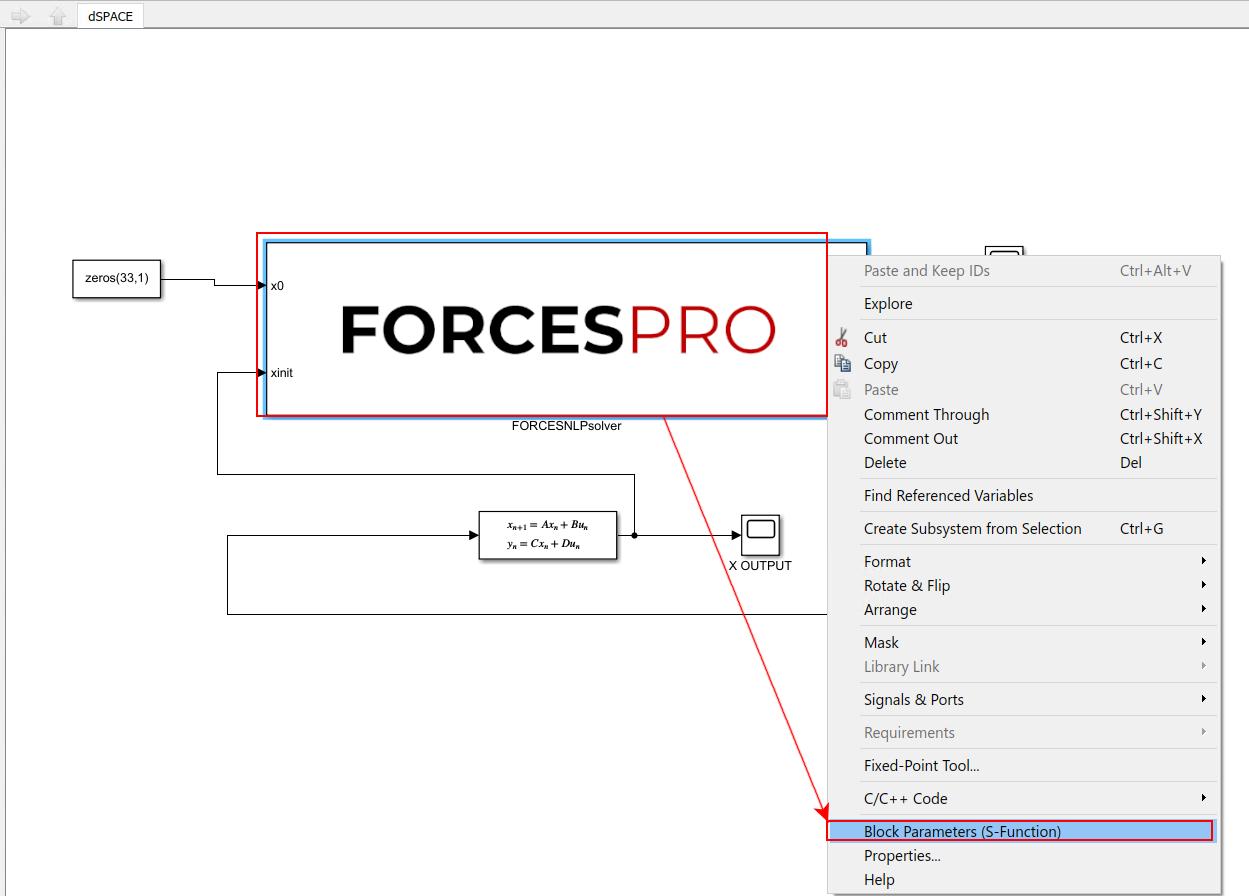Choose Explore from context menu
The height and width of the screenshot is (896, 1249).
click(888, 304)
